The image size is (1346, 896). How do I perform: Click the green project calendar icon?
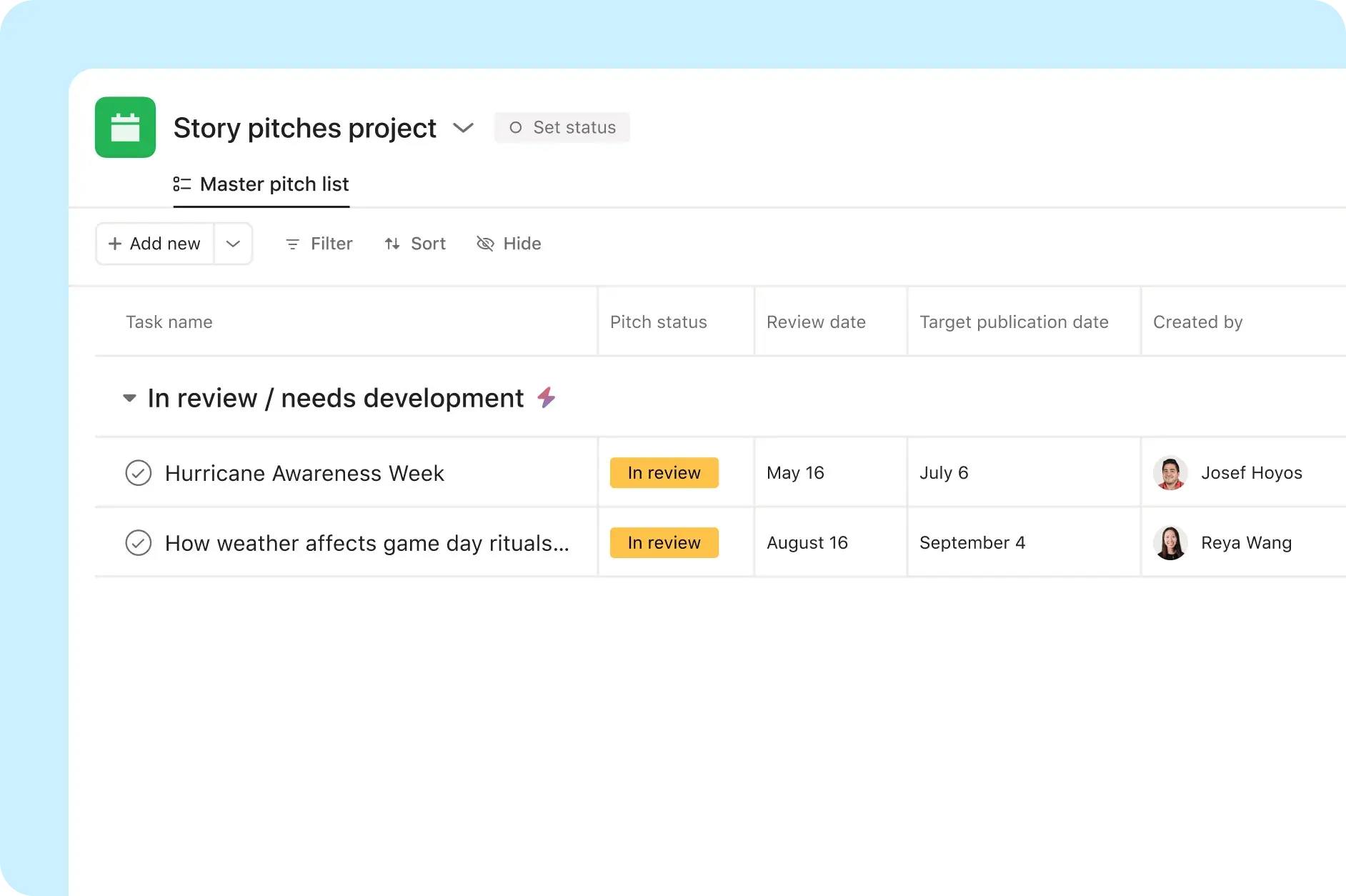tap(125, 127)
